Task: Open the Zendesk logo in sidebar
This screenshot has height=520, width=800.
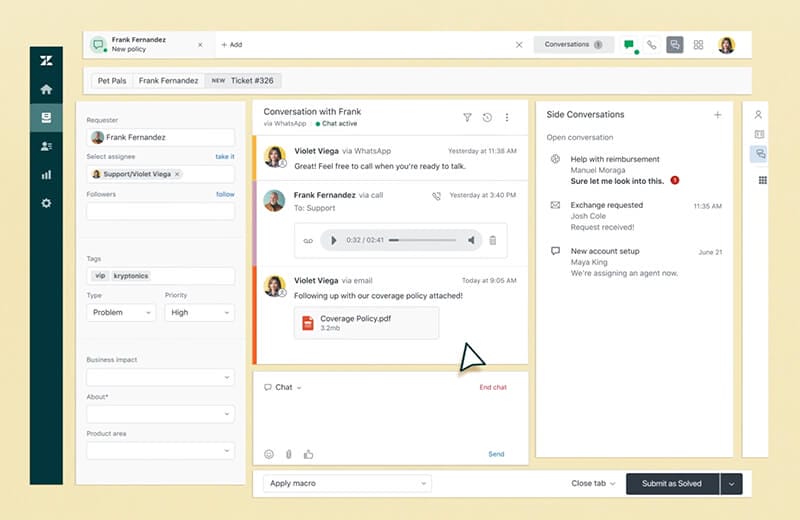Action: 46,61
